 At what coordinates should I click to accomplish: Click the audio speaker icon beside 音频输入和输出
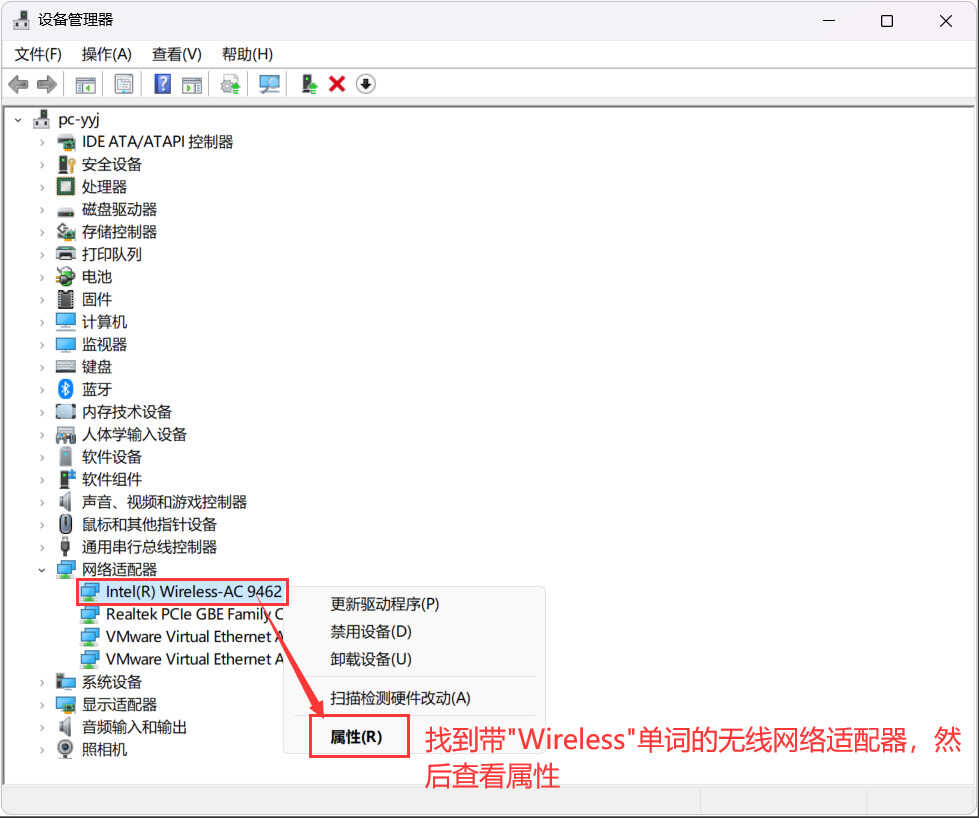click(65, 726)
